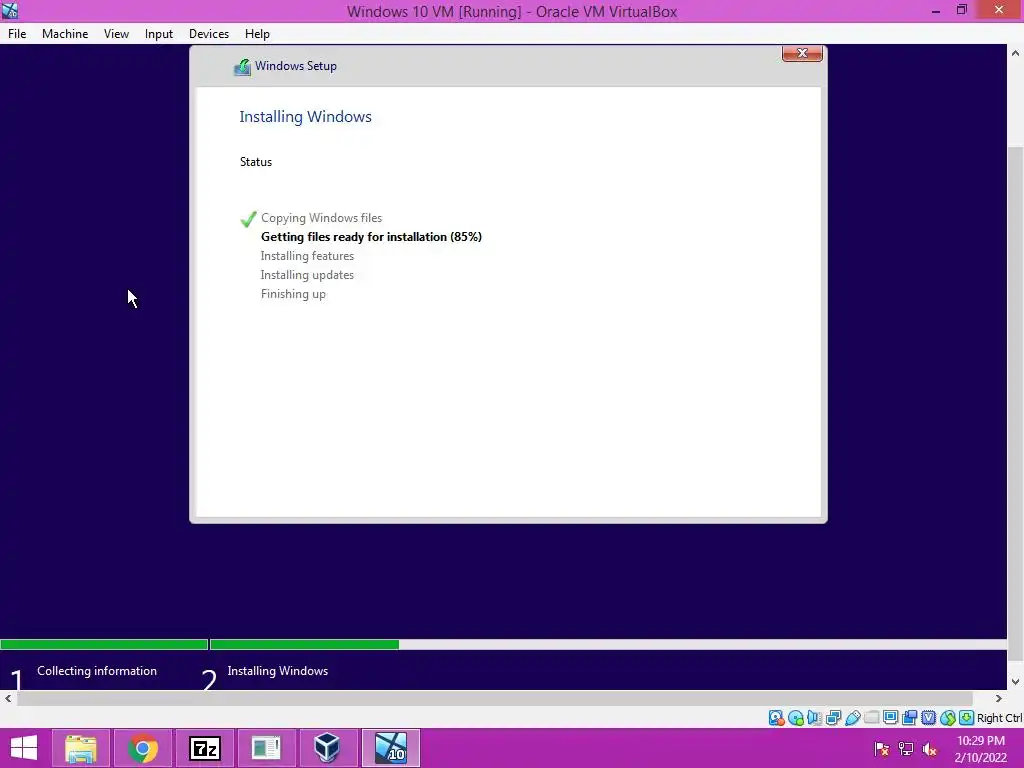Click the muted volume tray icon
This screenshot has width=1024, height=768.
tap(930, 749)
